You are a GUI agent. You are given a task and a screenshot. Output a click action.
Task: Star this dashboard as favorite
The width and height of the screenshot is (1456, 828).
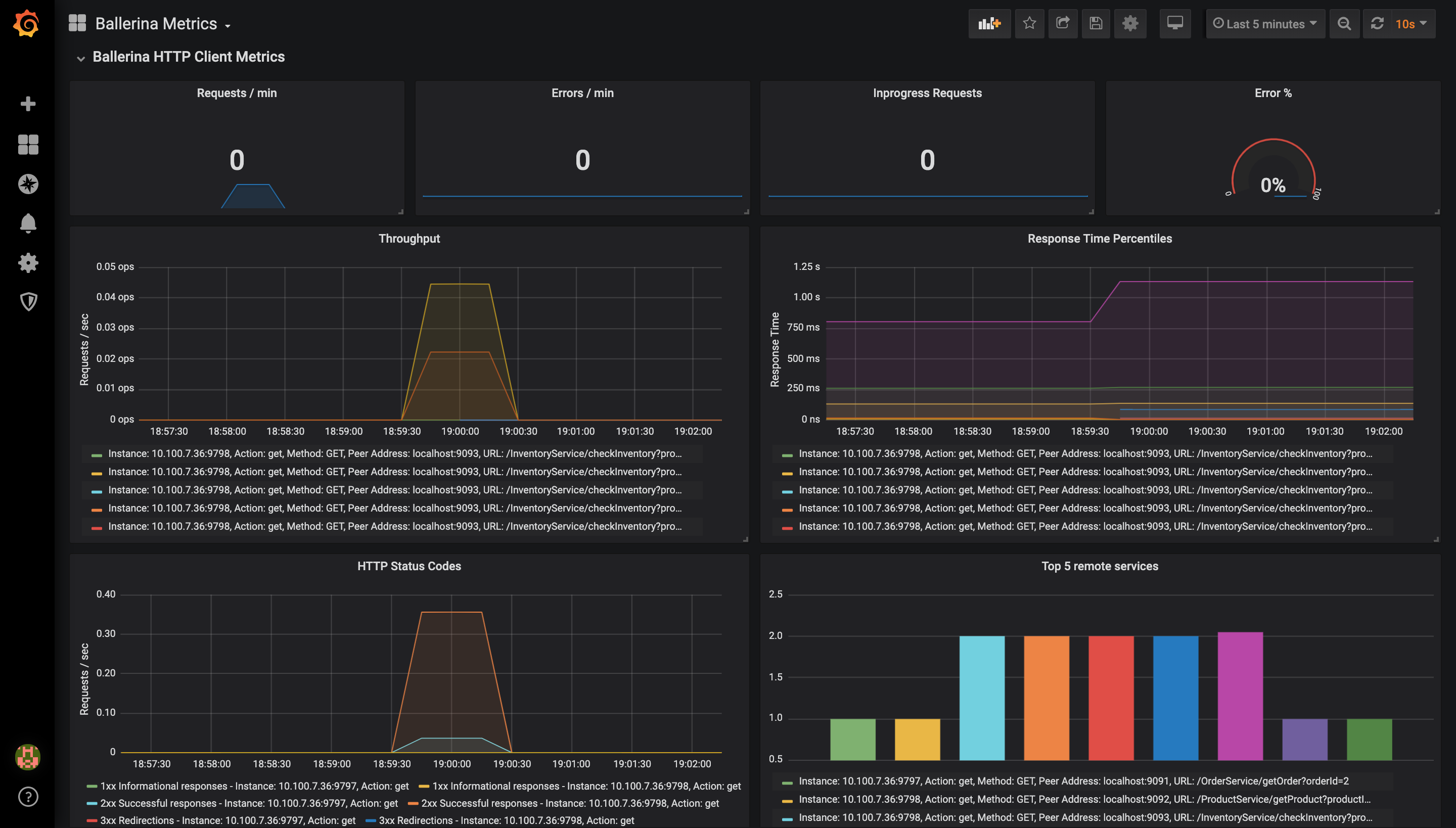point(1029,23)
